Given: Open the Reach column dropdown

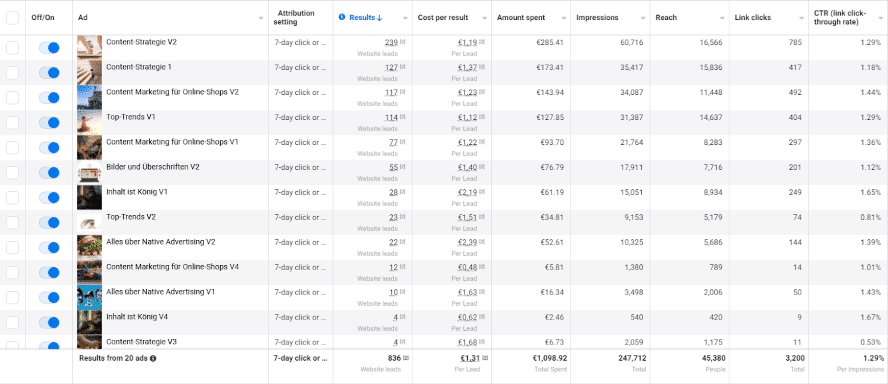Looking at the screenshot, I should click(723, 18).
